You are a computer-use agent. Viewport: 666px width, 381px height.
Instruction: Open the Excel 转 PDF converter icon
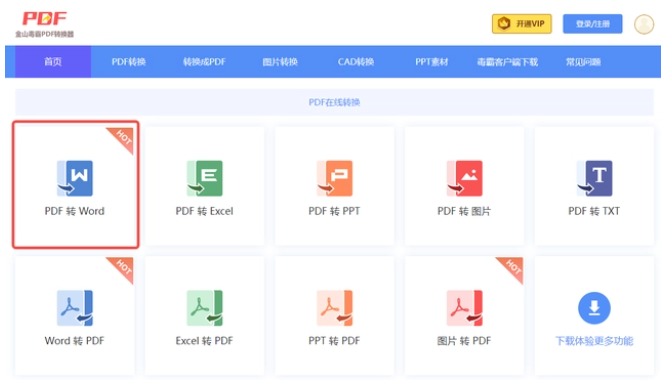click(205, 308)
